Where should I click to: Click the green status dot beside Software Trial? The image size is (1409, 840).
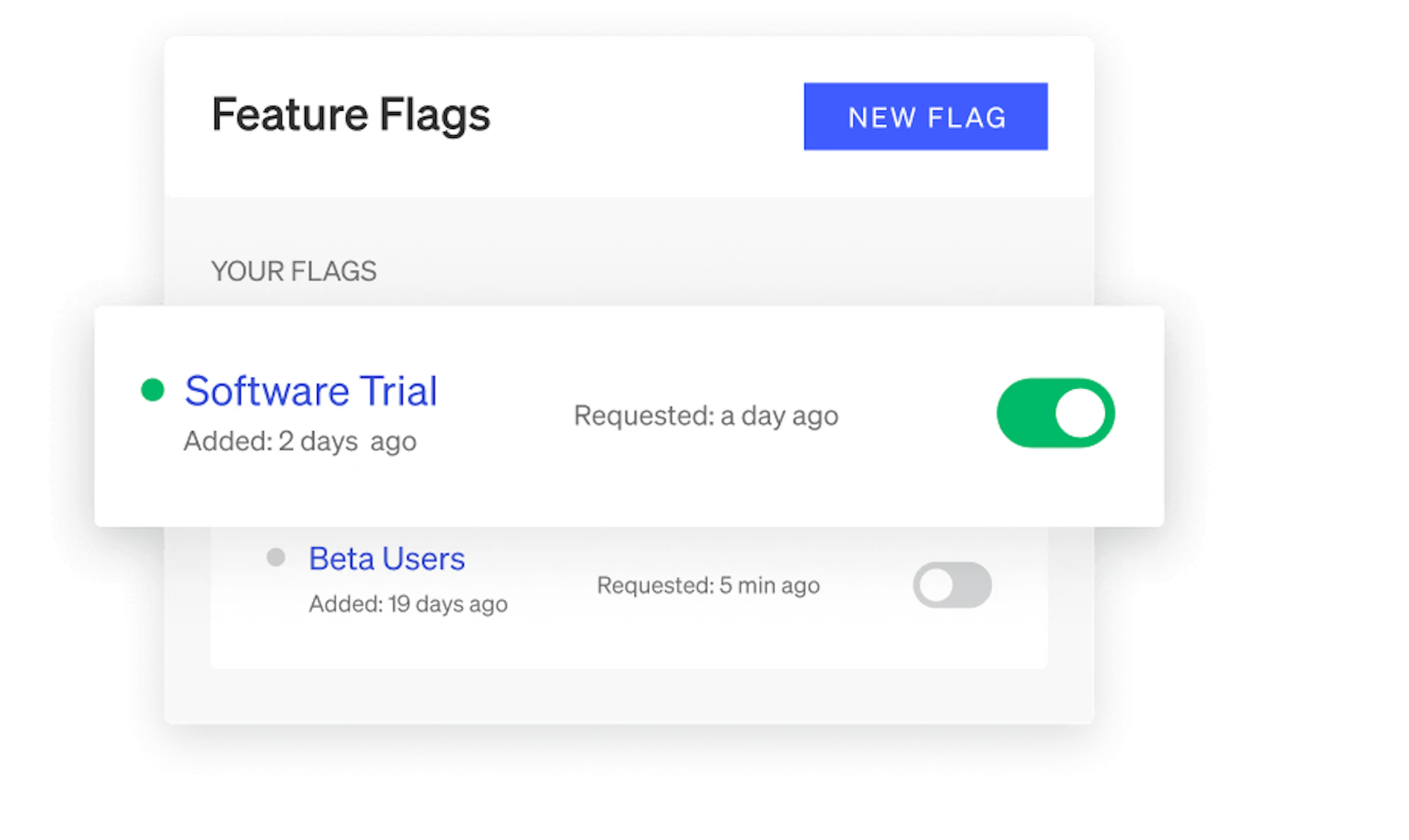click(x=153, y=390)
